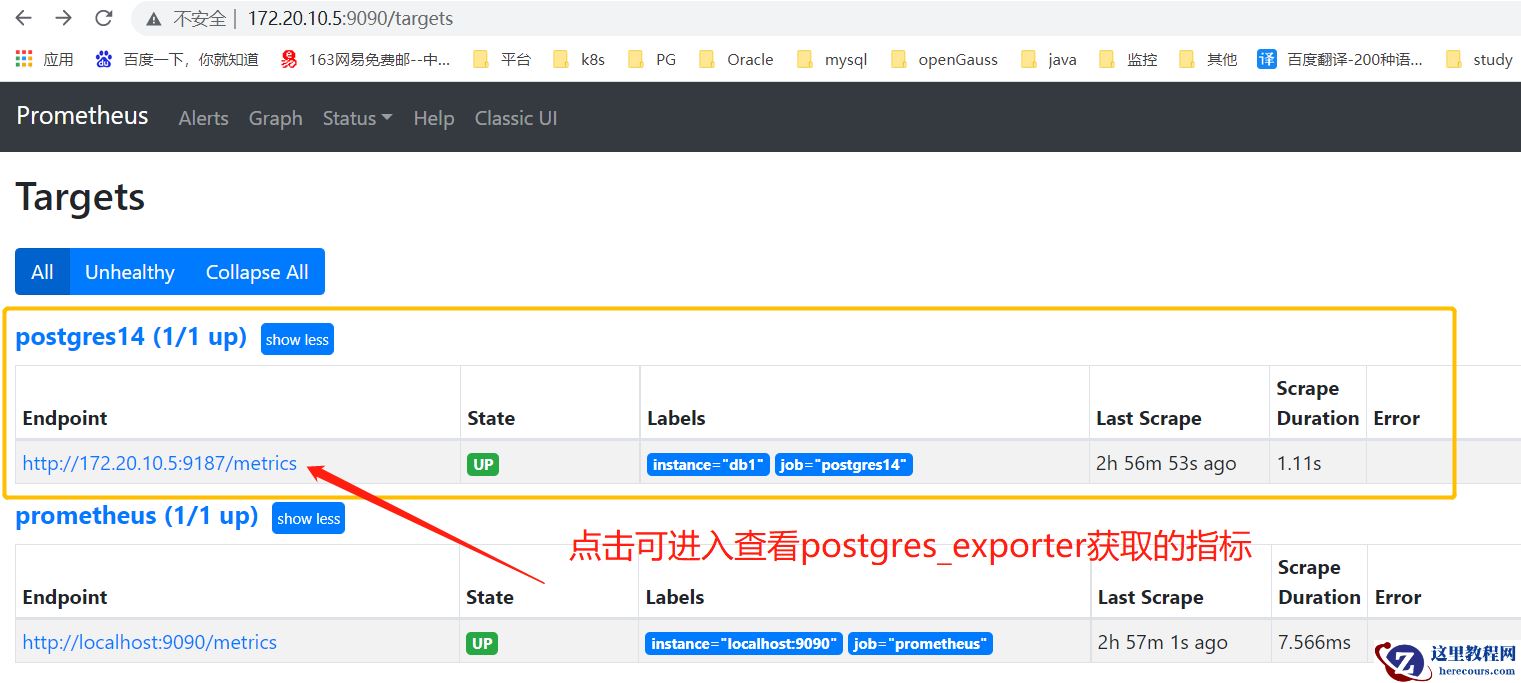Go to the Graph page

coord(276,118)
